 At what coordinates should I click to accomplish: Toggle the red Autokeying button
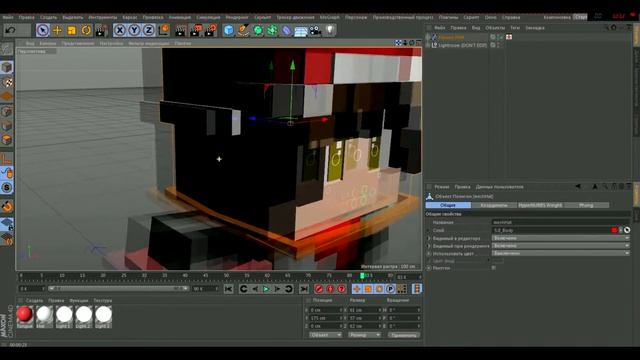pyautogui.click(x=330, y=289)
